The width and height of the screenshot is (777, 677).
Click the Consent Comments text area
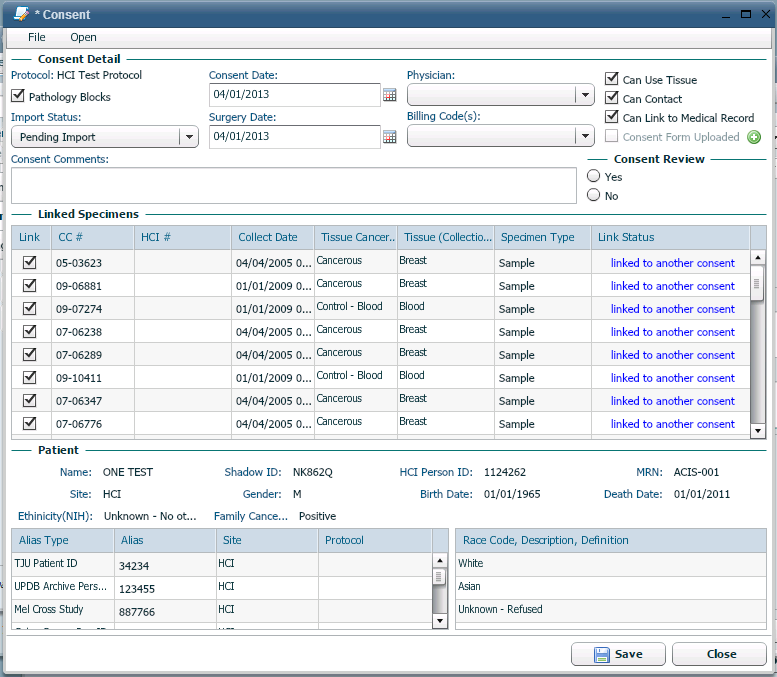click(x=294, y=185)
